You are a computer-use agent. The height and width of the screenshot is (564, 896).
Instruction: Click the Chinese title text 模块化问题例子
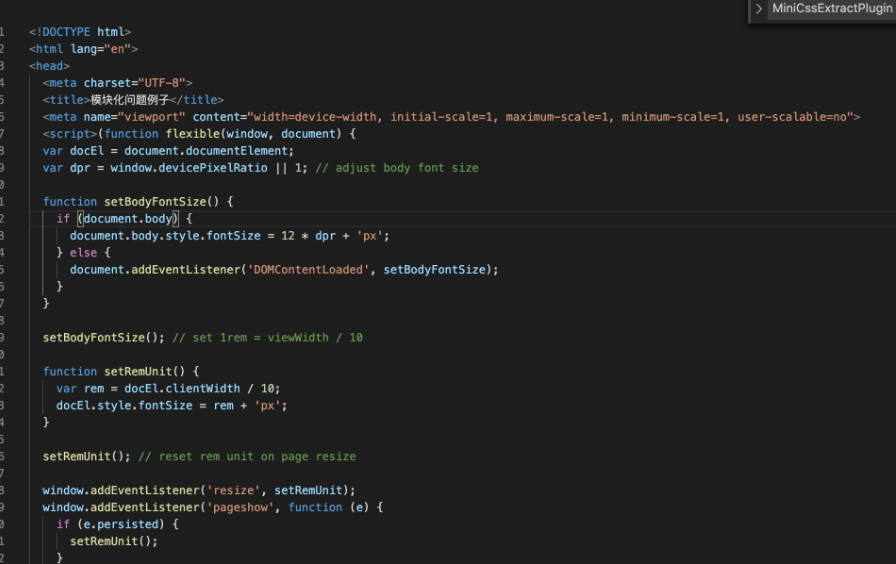[130, 100]
